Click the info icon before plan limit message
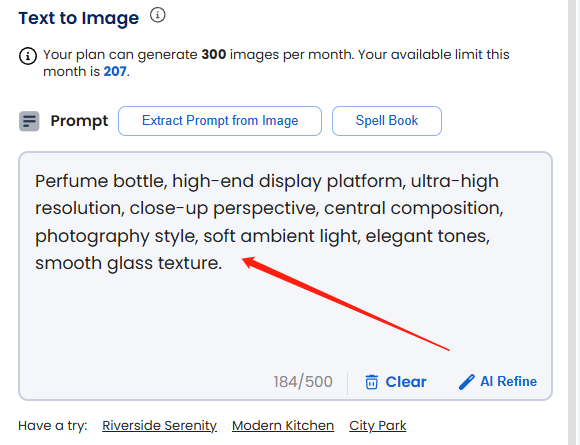This screenshot has height=445, width=580. coord(28,56)
